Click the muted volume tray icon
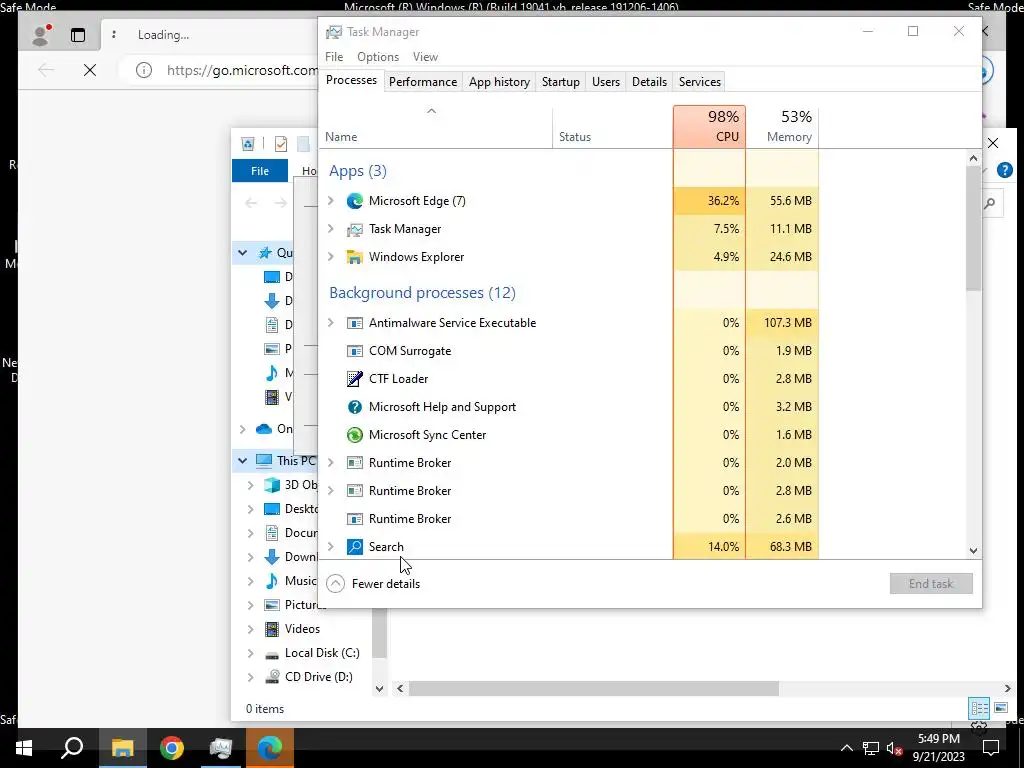1024x768 pixels. pyautogui.click(x=894, y=748)
